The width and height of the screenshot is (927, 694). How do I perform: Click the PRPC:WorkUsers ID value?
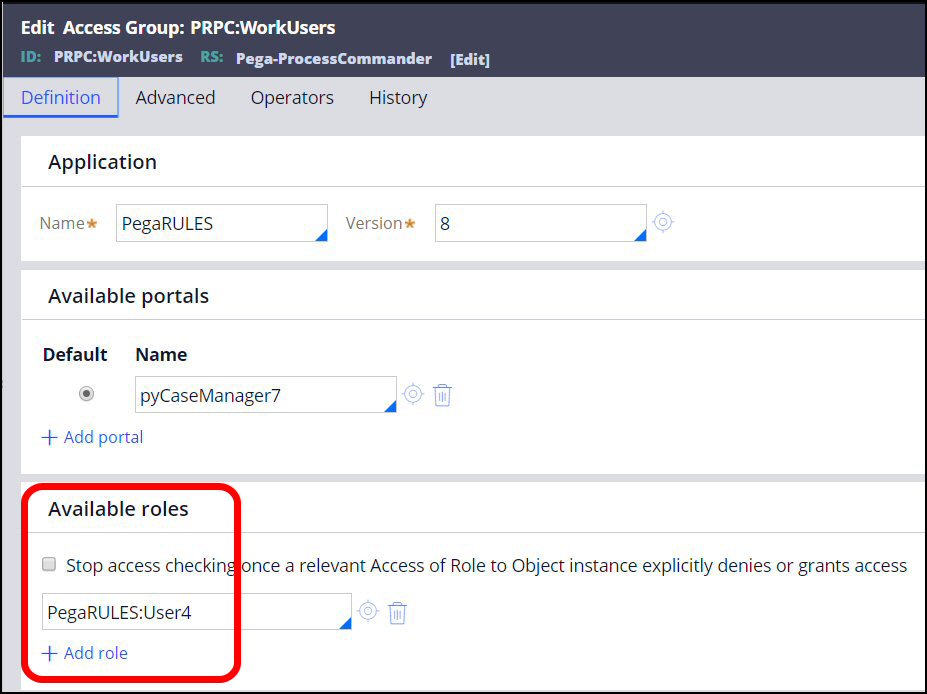tap(118, 57)
